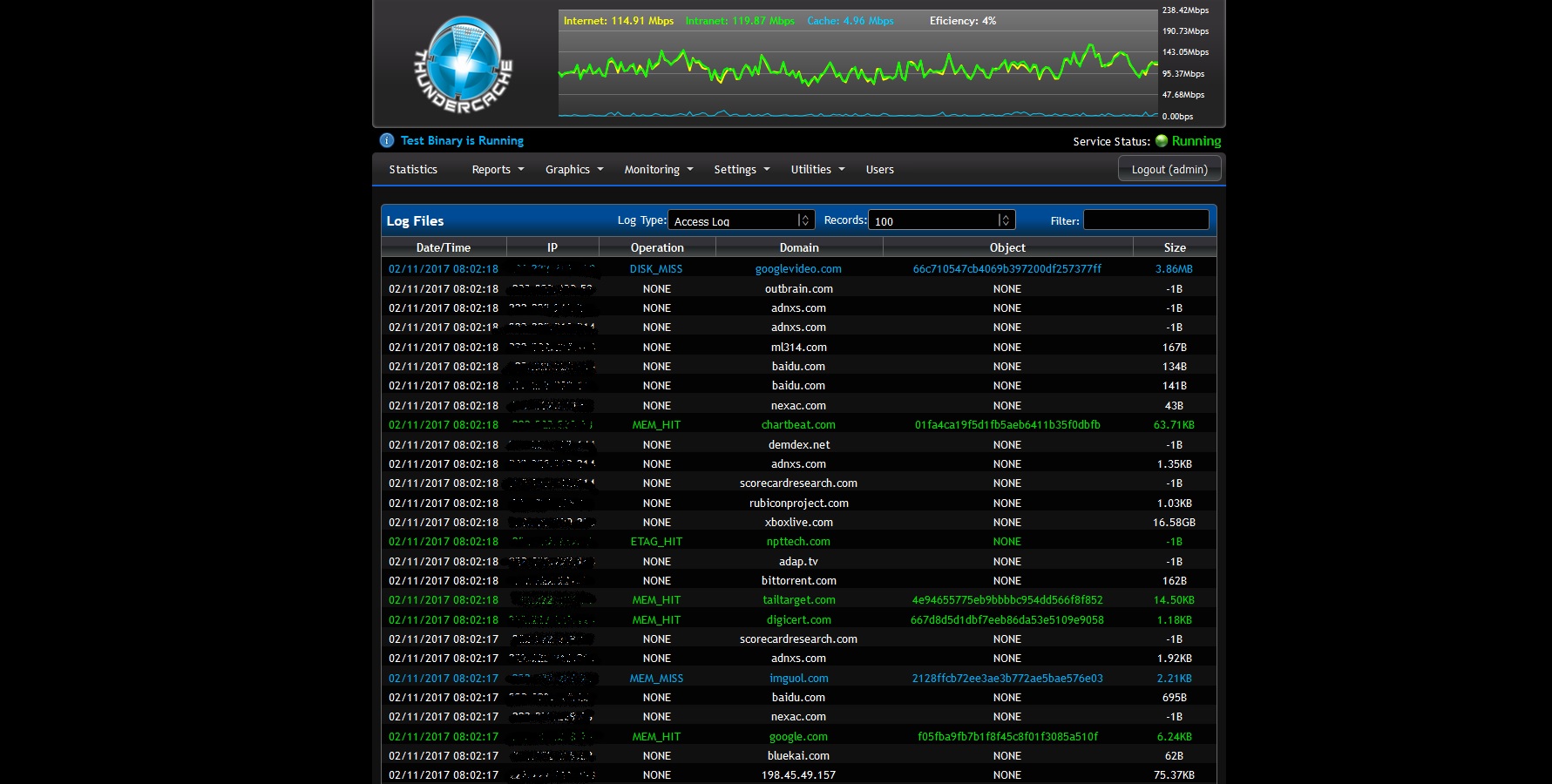The height and width of the screenshot is (784, 1552).
Task: Click the green Service Status indicator
Action: pyautogui.click(x=1161, y=141)
